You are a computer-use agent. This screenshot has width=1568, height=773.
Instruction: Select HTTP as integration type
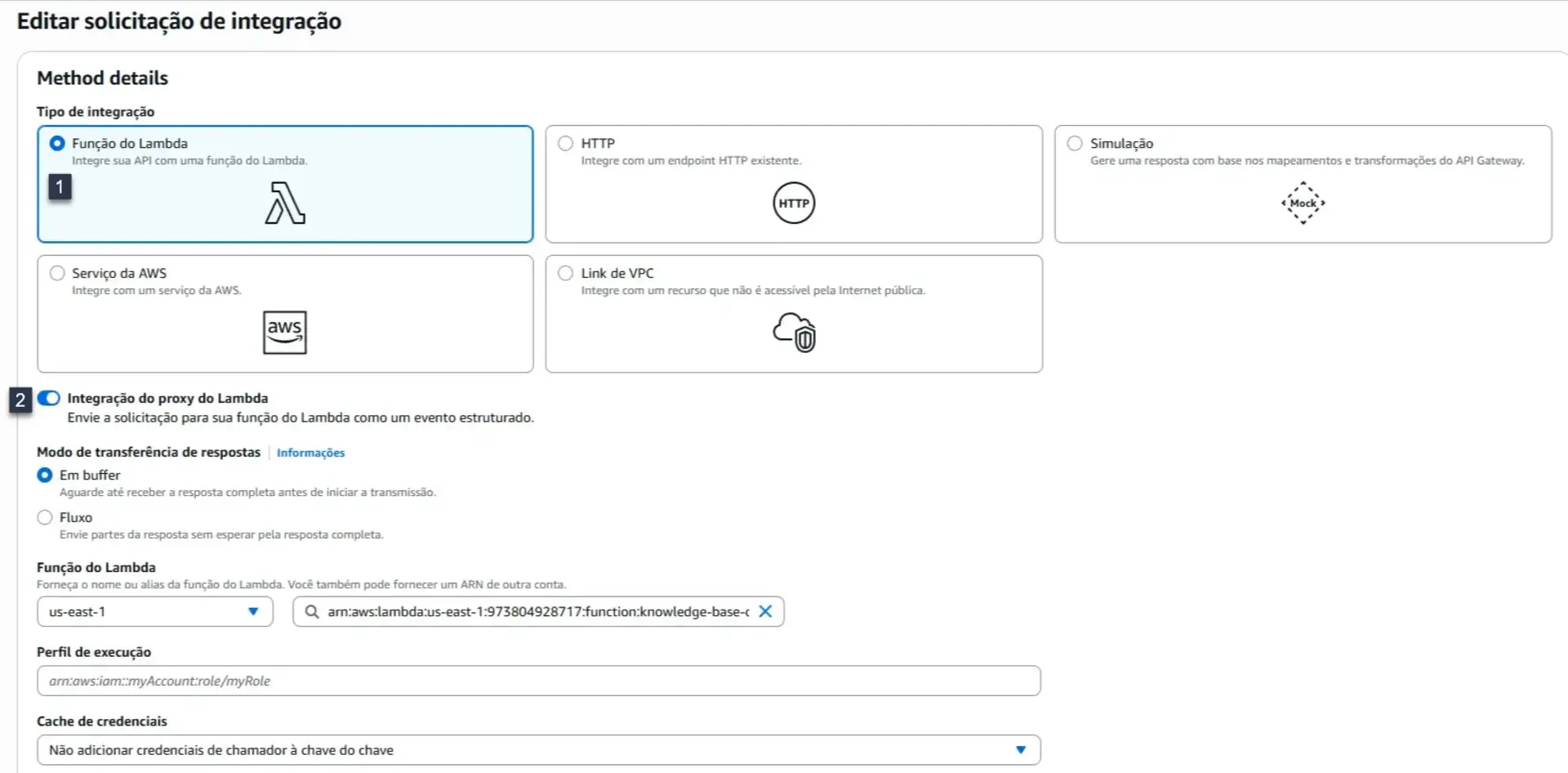[x=565, y=143]
